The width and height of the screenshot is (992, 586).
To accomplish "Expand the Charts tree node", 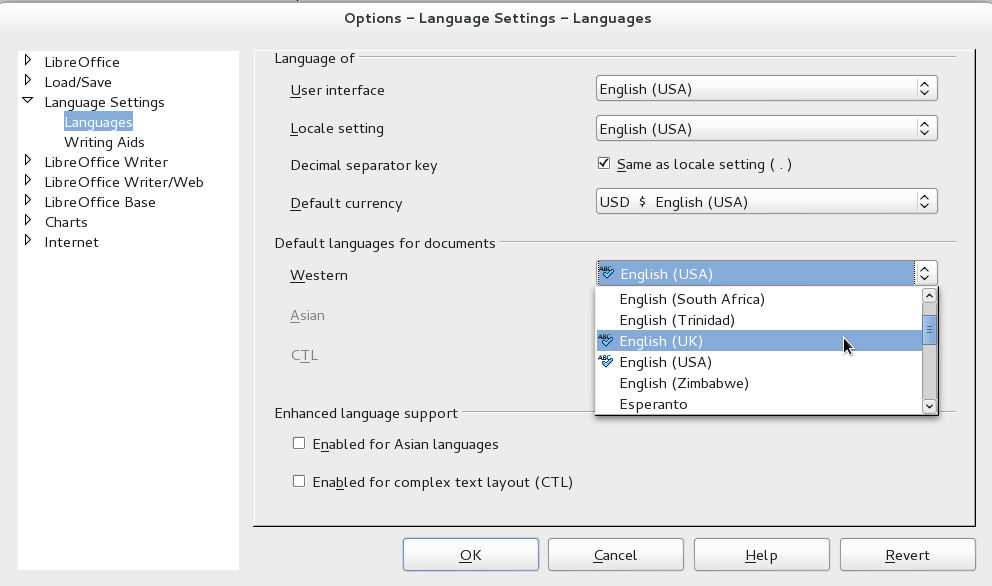I will coord(28,220).
